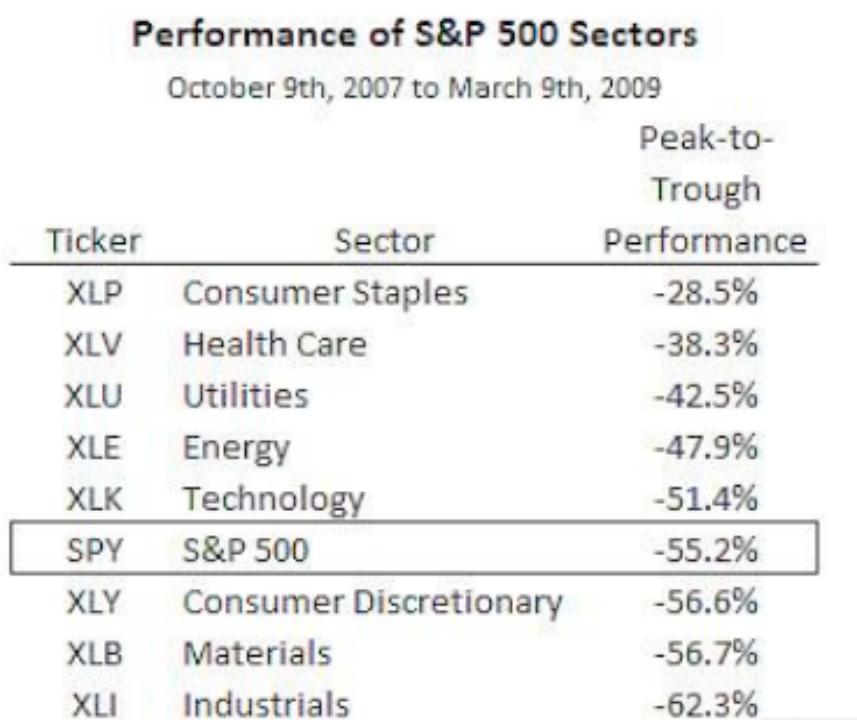This screenshot has width=857, height=720.
Task: Select the XLE ticker symbol
Action: [93, 447]
